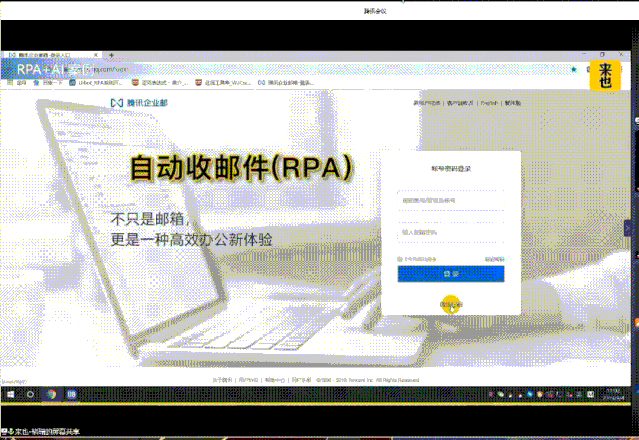Tick the remember-login checkbox above the login button
639x440 pixels.
pyautogui.click(x=400, y=259)
